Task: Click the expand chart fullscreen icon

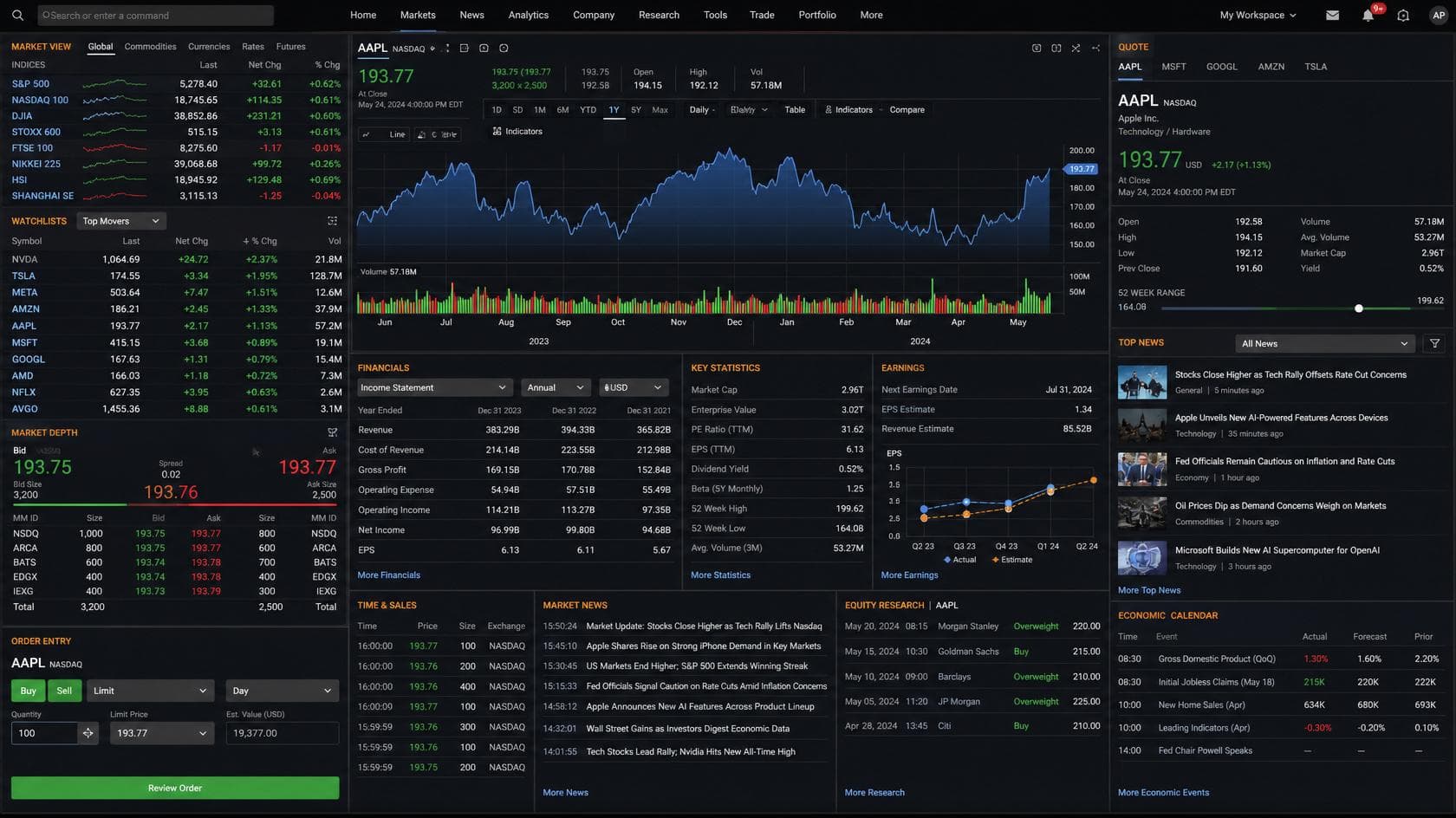Action: click(x=1076, y=49)
